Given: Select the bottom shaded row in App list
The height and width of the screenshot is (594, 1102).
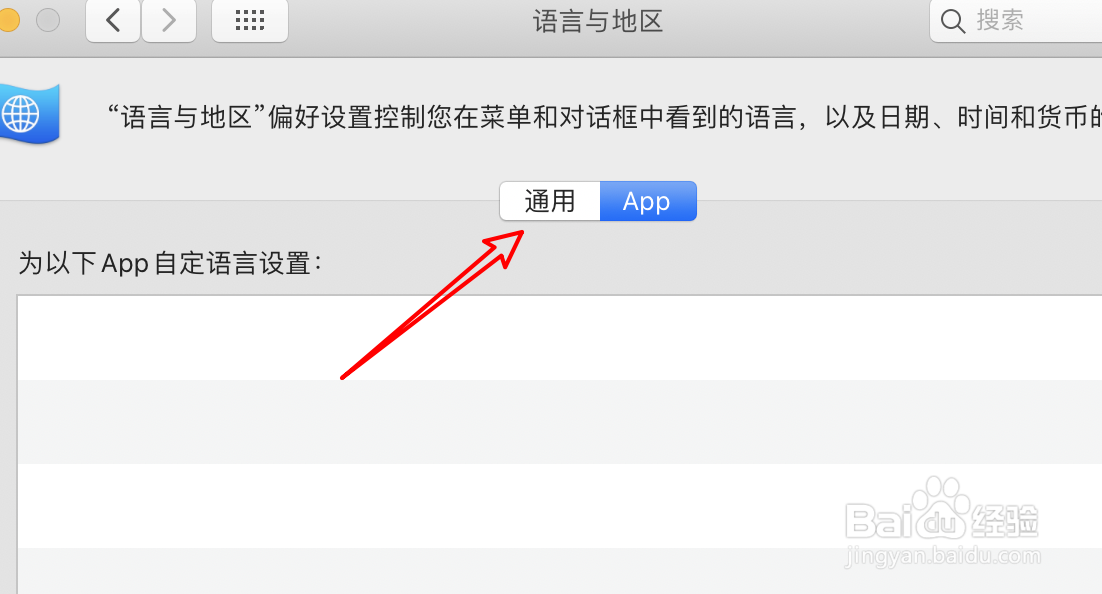Looking at the screenshot, I should [559, 571].
